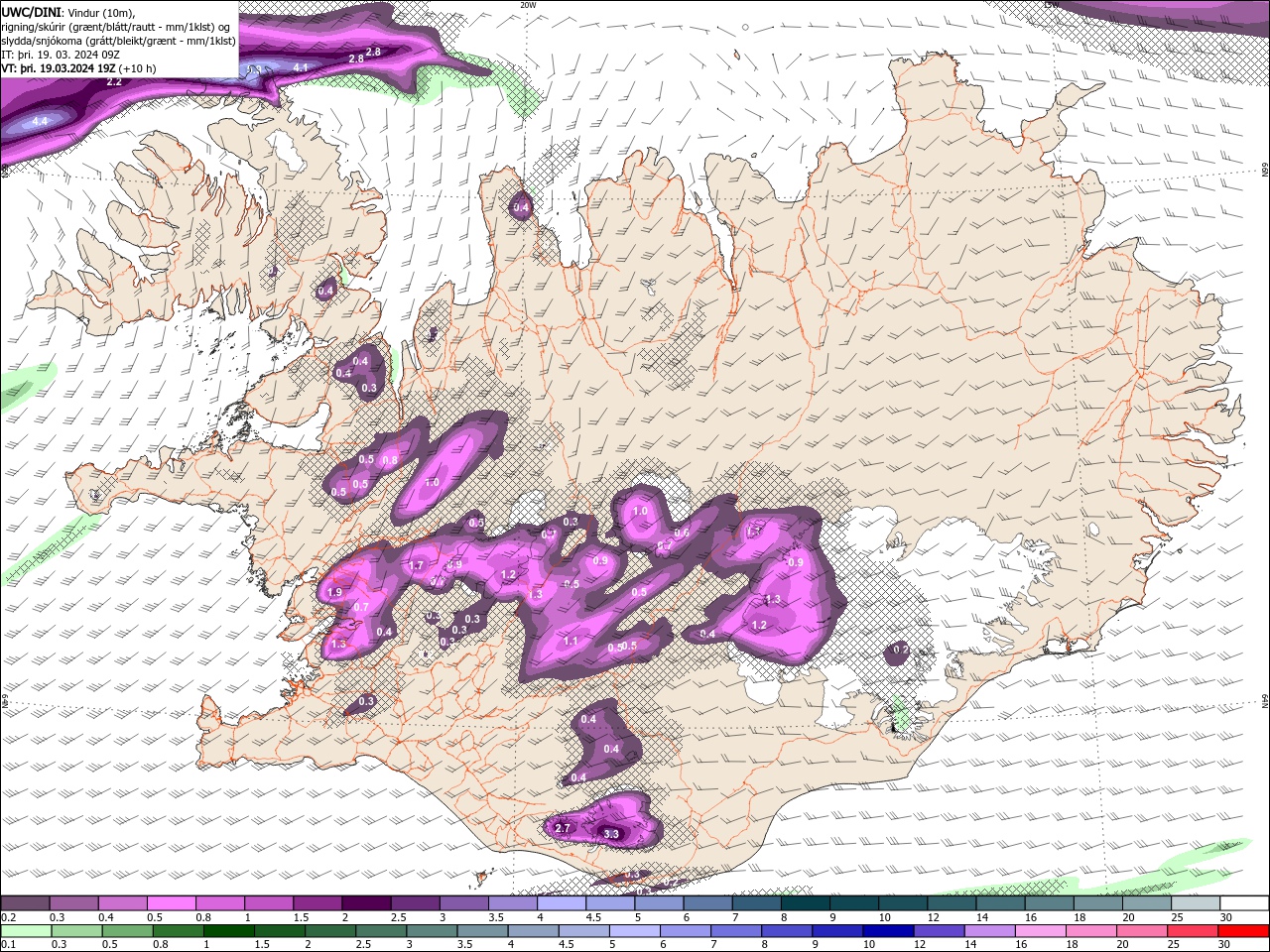Click the 2.7 precipitation value label

tap(563, 828)
